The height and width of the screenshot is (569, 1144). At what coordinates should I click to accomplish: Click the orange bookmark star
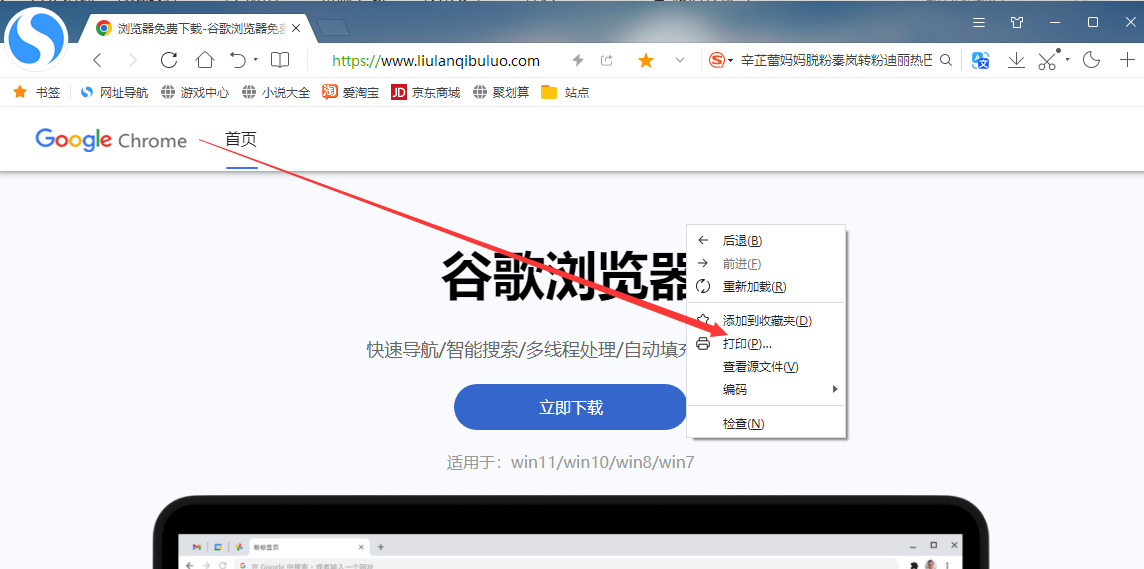point(646,61)
